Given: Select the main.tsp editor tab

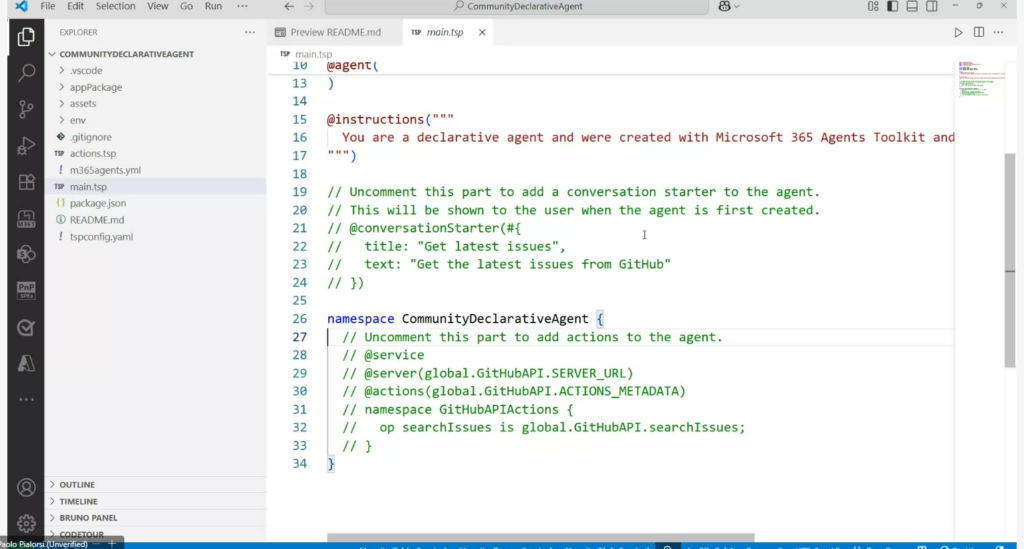Looking at the screenshot, I should pos(445,32).
